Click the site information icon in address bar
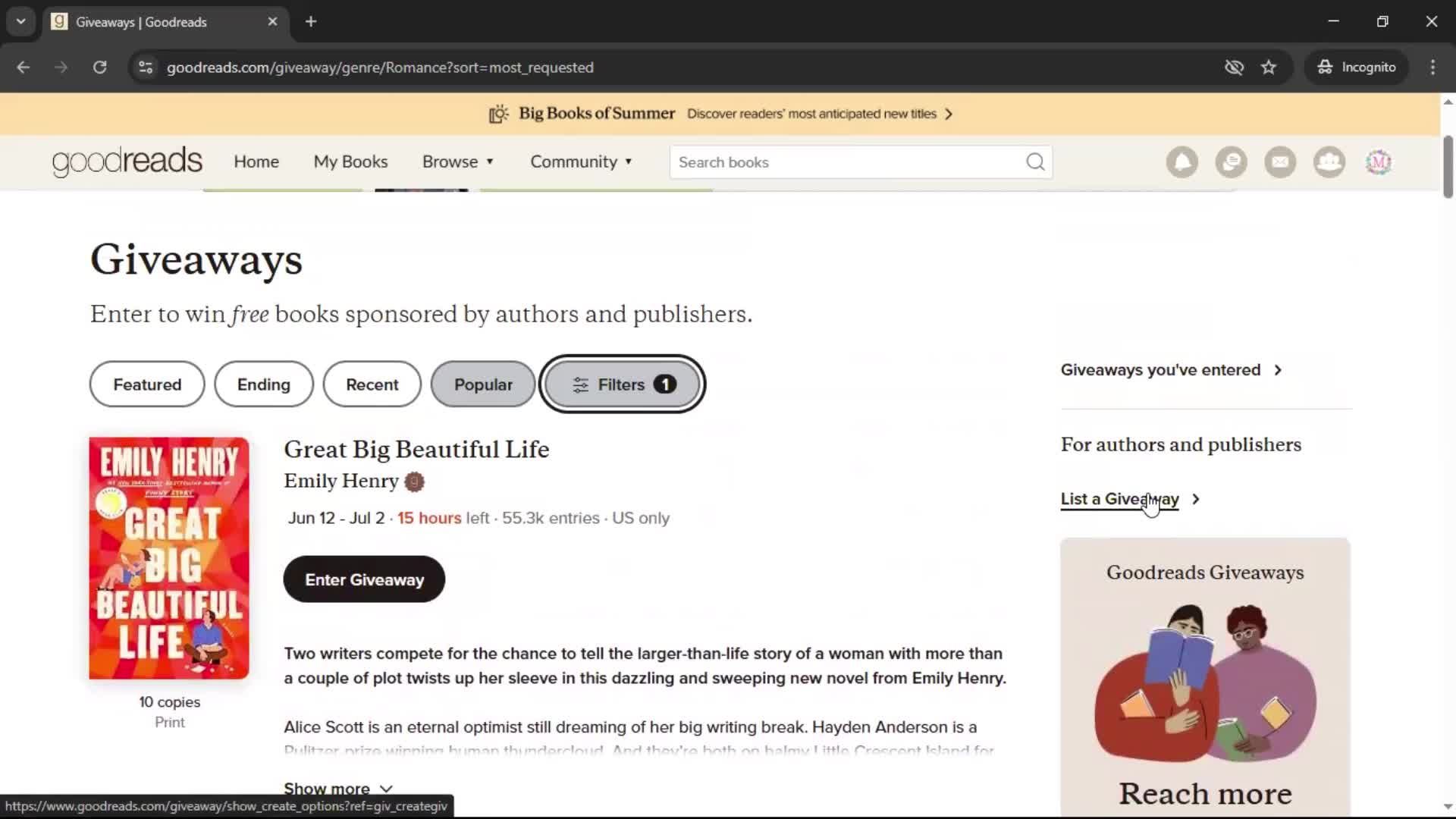The height and width of the screenshot is (819, 1456). coord(146,67)
